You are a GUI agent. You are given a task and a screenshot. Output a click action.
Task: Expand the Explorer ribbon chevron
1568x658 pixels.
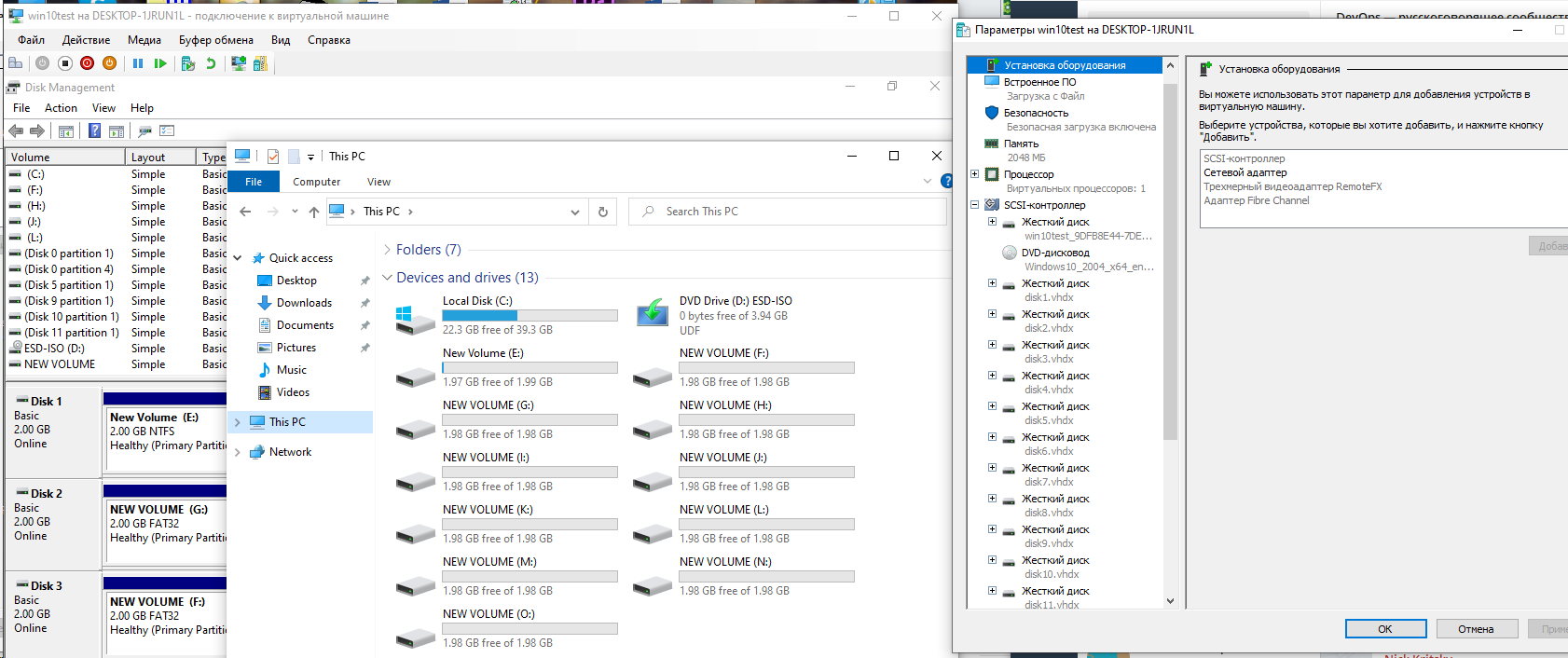point(928,181)
